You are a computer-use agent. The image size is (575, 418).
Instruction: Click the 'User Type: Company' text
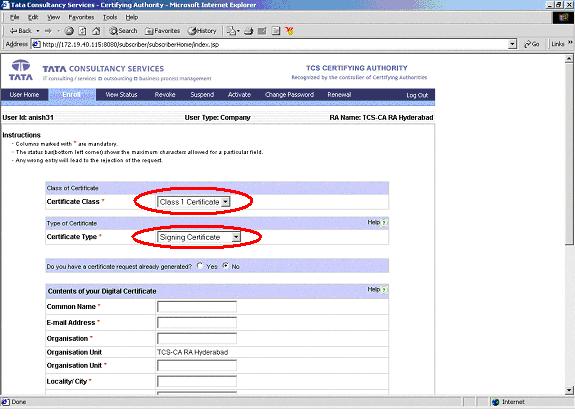(x=217, y=117)
